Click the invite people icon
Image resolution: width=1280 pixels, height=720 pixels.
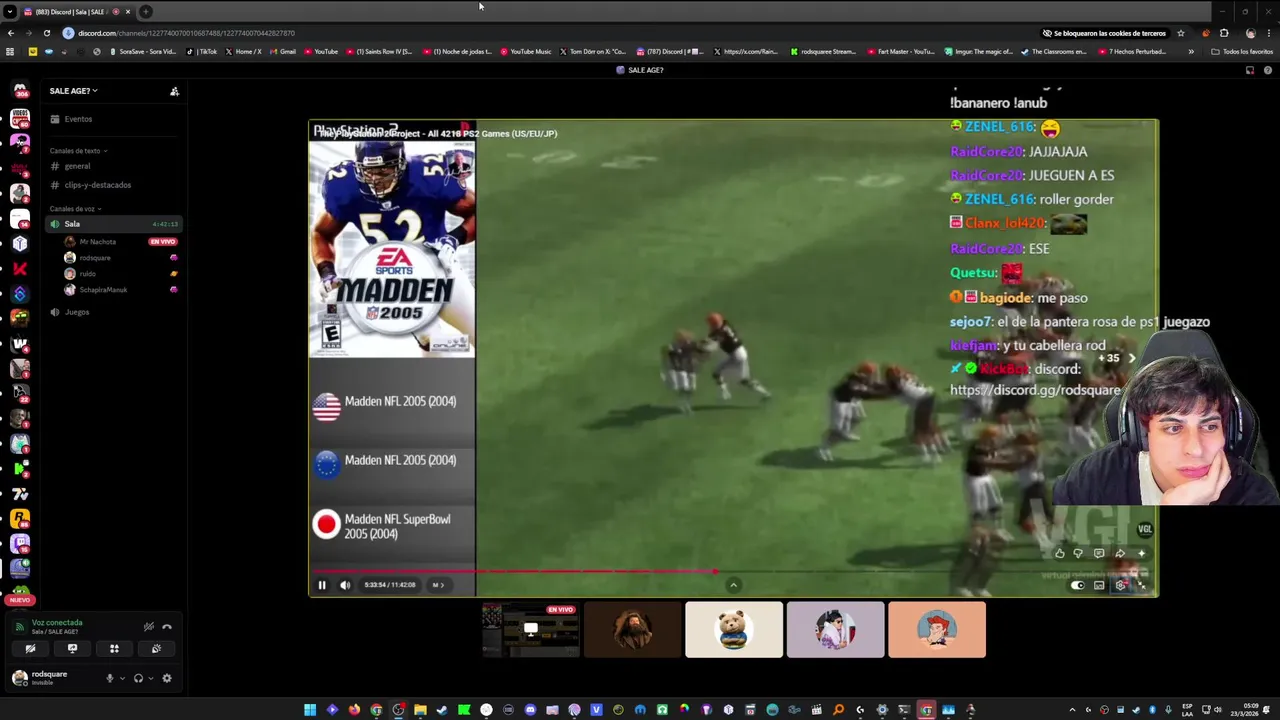click(x=174, y=91)
